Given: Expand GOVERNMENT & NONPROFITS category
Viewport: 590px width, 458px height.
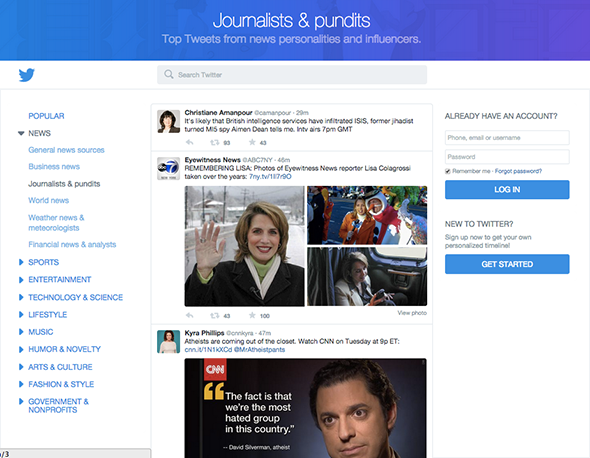Looking at the screenshot, I should click(x=21, y=402).
